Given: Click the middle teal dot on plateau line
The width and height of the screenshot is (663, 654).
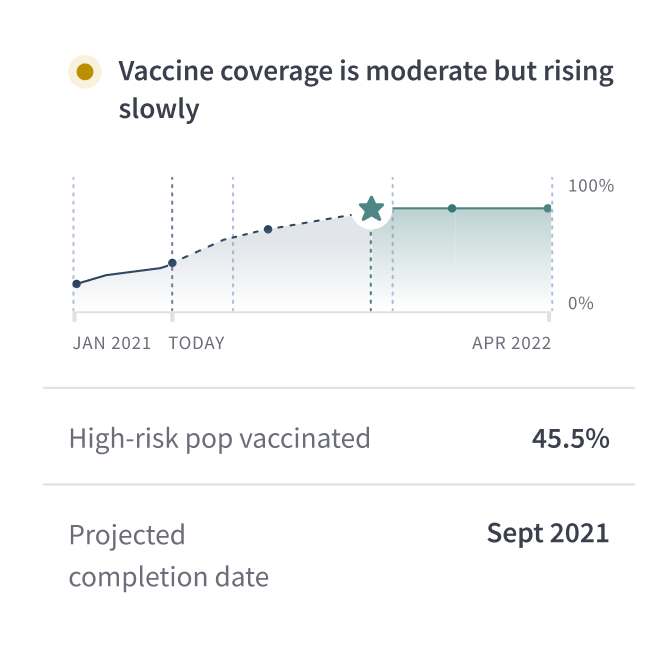Looking at the screenshot, I should click(452, 208).
